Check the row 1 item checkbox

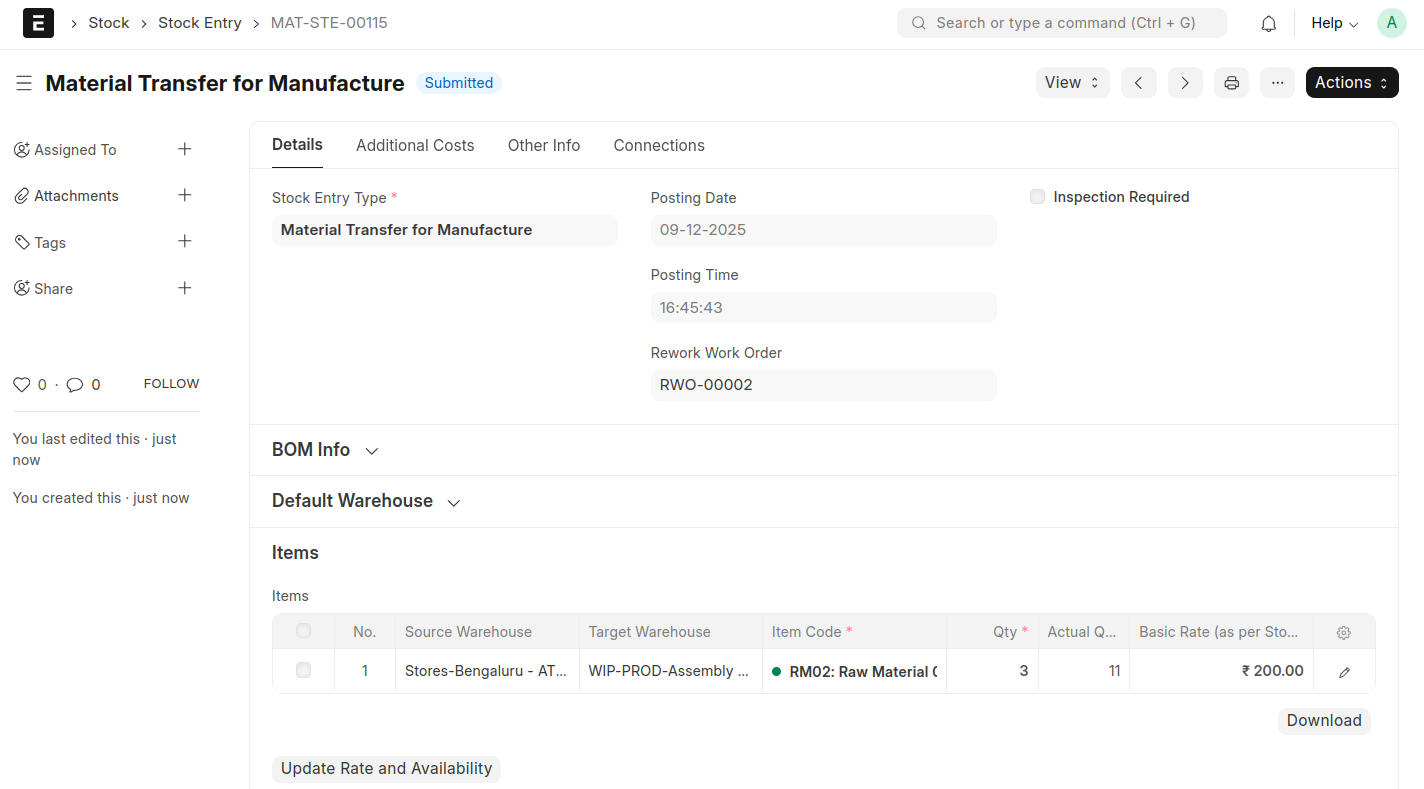[303, 670]
